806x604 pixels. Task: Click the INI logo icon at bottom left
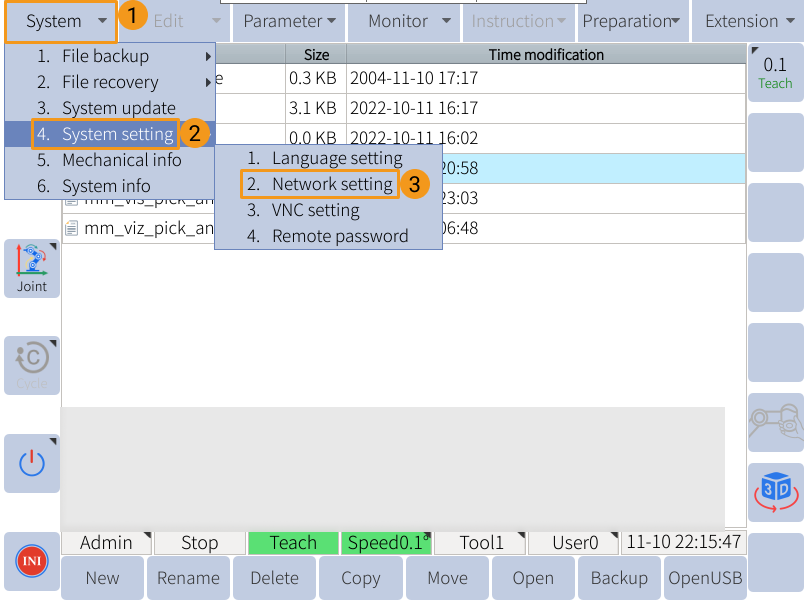tap(31, 561)
